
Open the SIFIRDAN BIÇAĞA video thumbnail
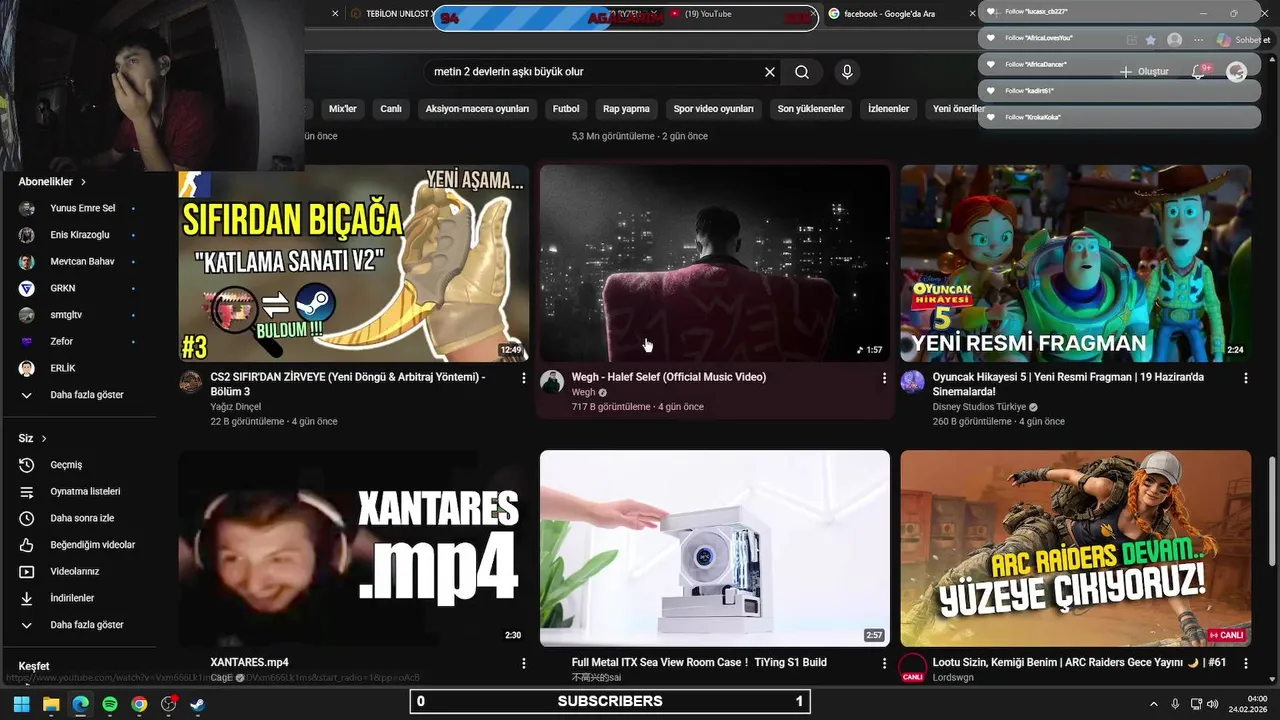pos(354,263)
